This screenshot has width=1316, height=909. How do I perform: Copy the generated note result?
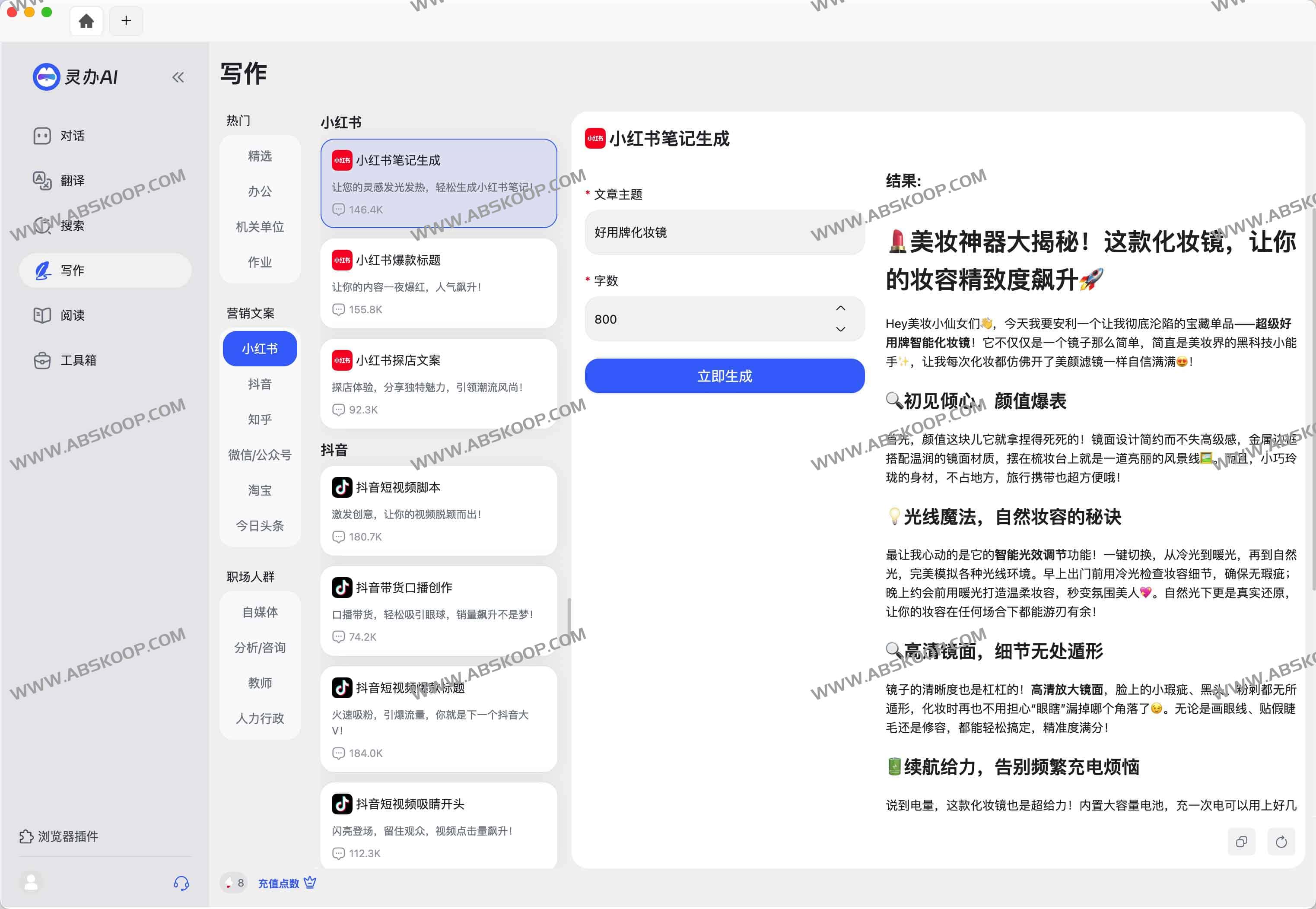pos(1241,842)
